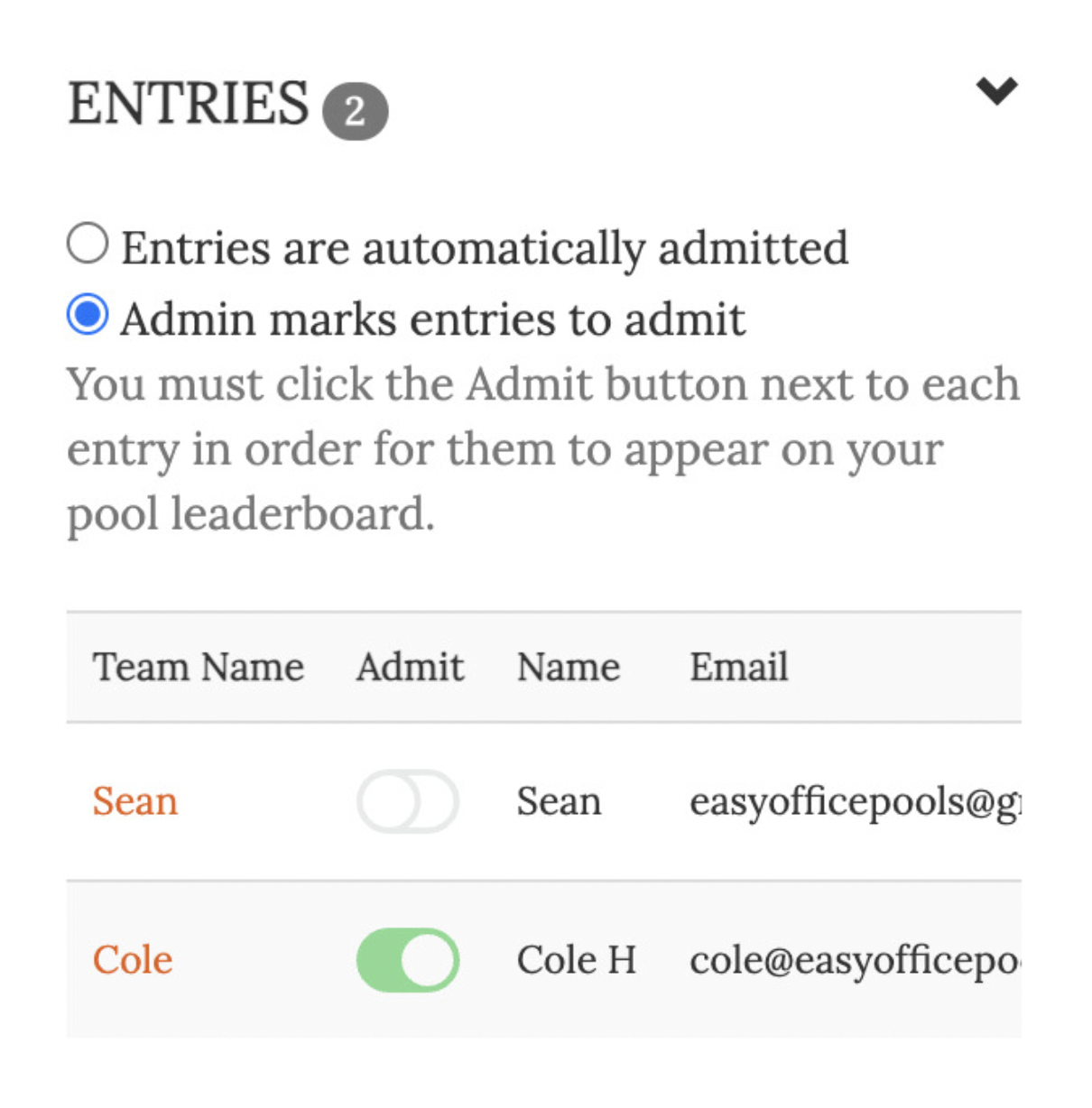Collapse the Entries section with the chevron

click(996, 90)
